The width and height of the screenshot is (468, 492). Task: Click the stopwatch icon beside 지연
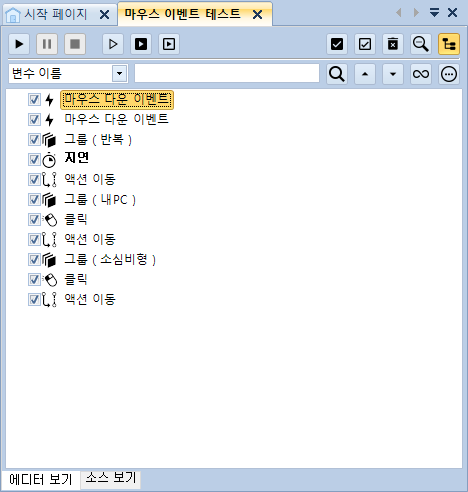(49, 160)
